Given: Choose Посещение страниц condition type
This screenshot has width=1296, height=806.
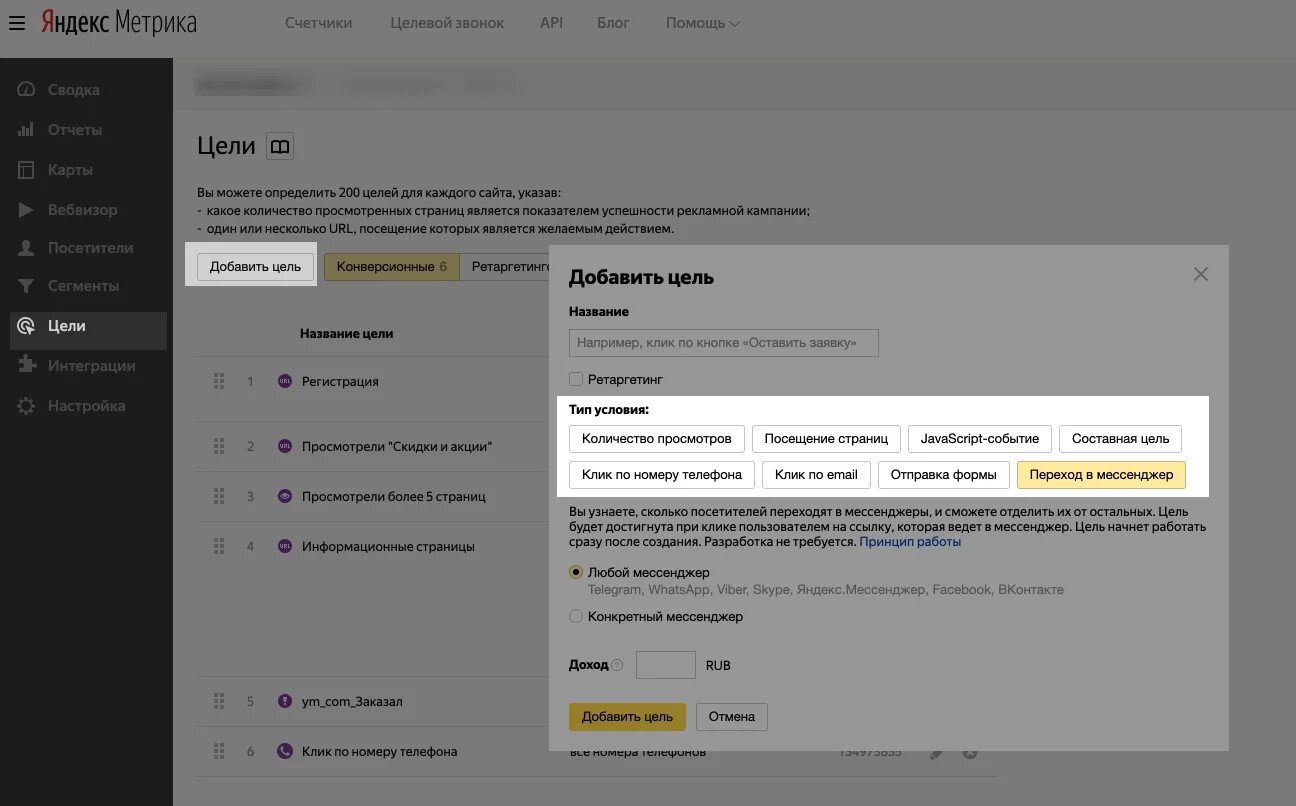Looking at the screenshot, I should [826, 439].
